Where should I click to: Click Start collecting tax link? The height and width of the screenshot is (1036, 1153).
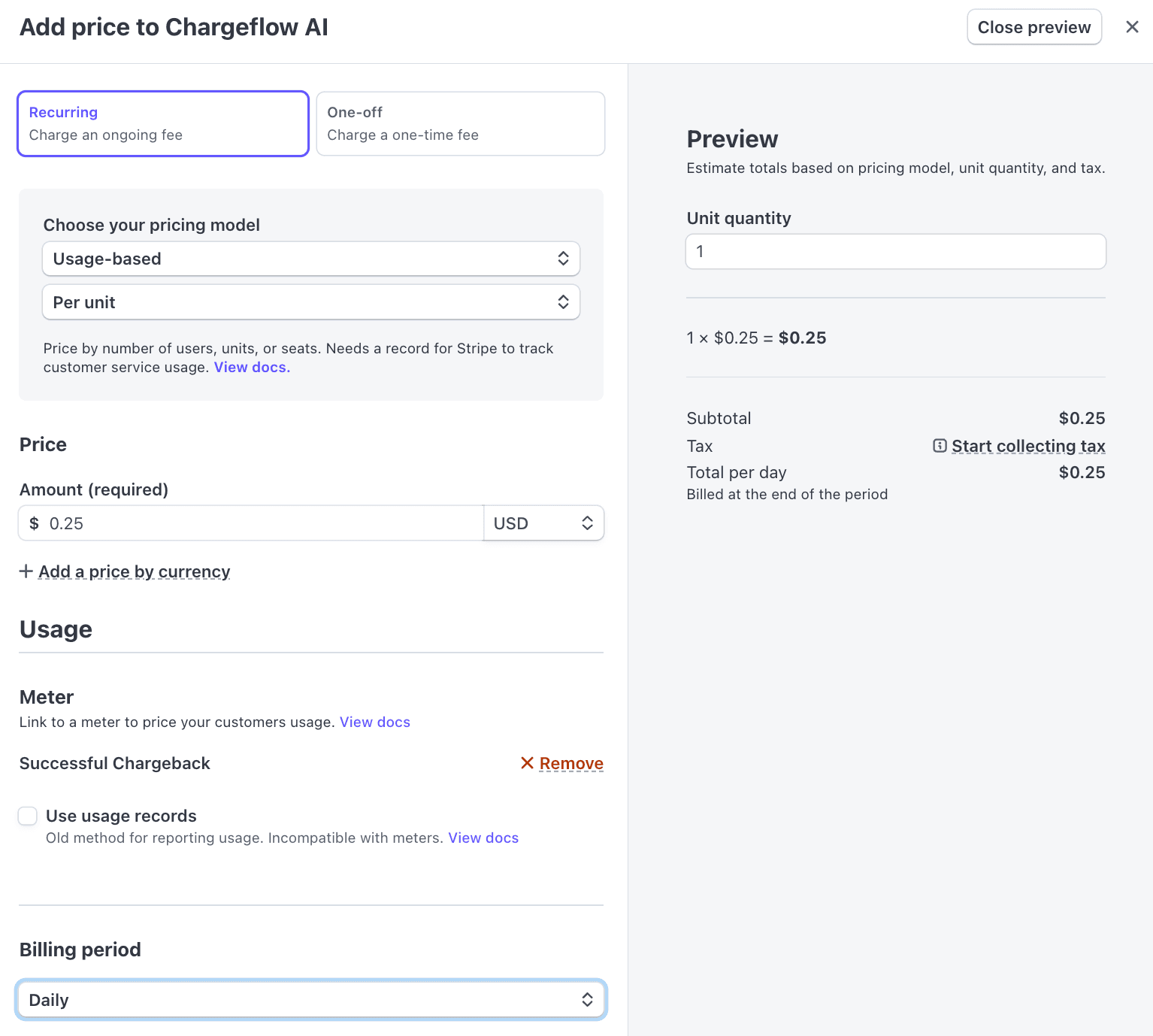click(x=1027, y=446)
